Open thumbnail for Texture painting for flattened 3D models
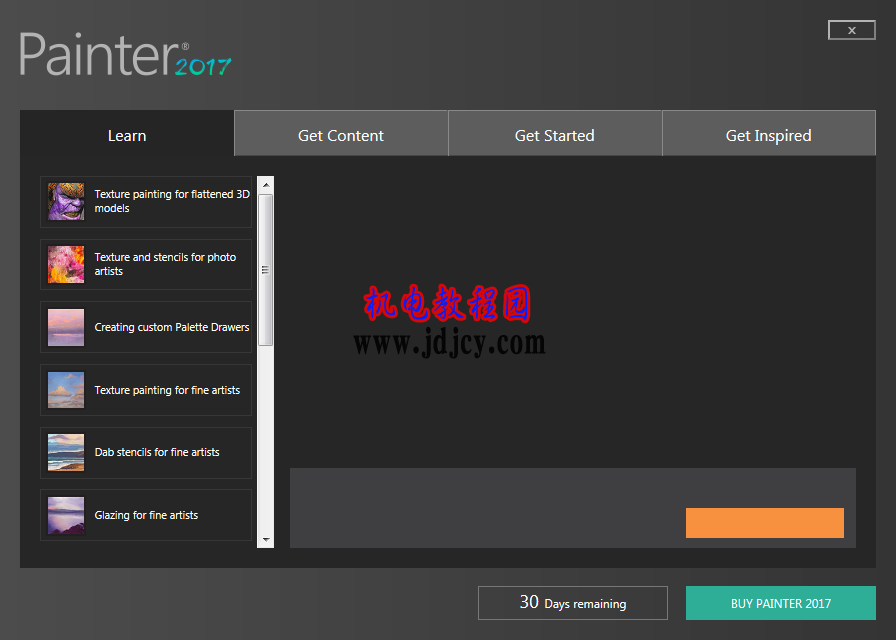 point(66,202)
